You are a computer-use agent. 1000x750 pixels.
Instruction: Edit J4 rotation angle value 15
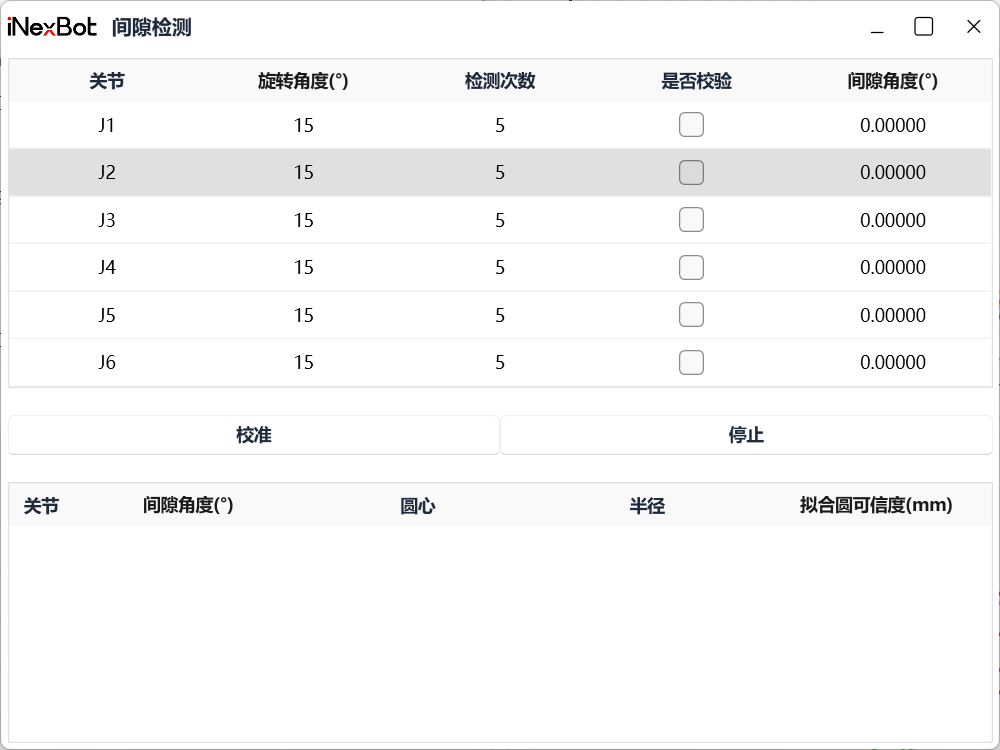304,267
